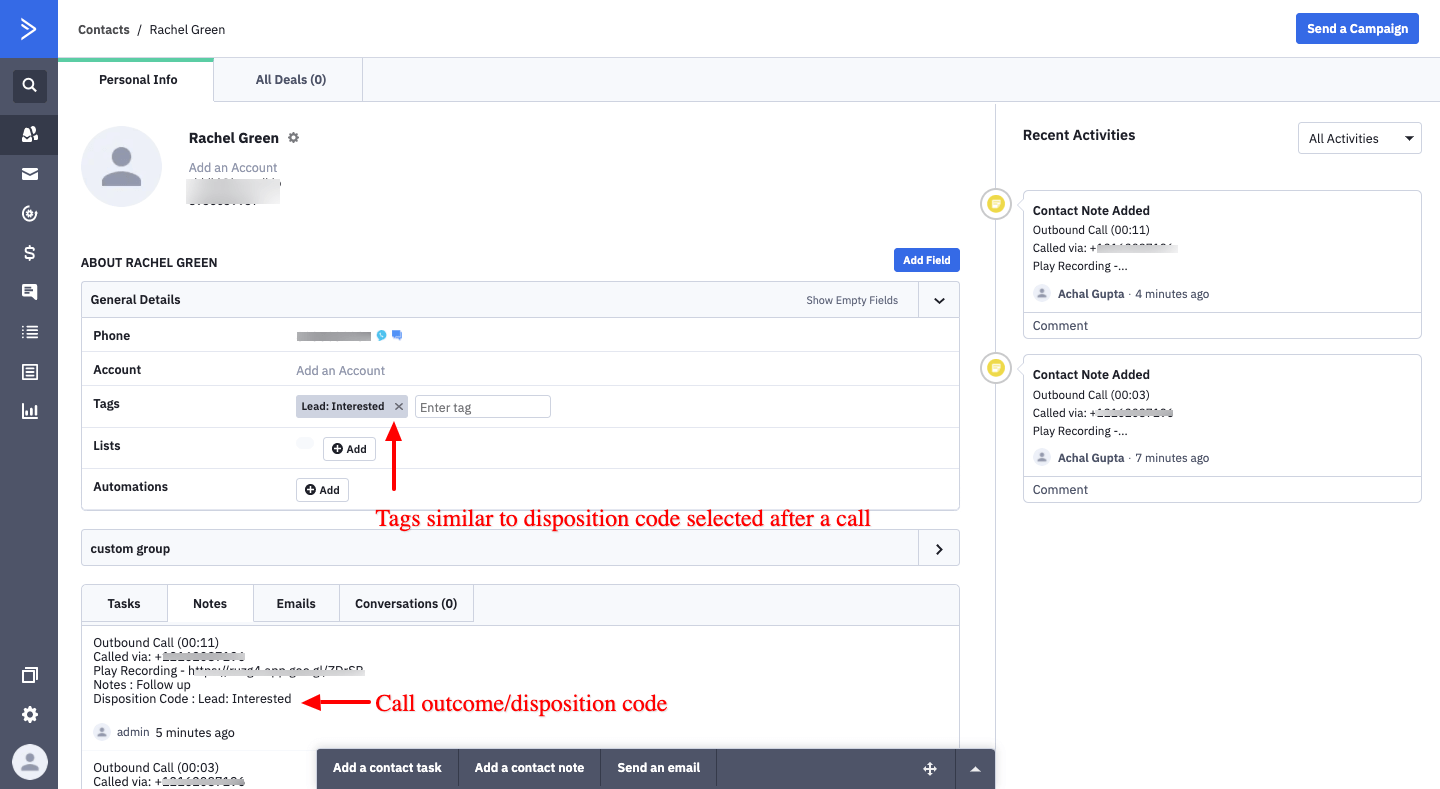
Task: Open the user profile avatar in sidebar
Action: (30, 762)
